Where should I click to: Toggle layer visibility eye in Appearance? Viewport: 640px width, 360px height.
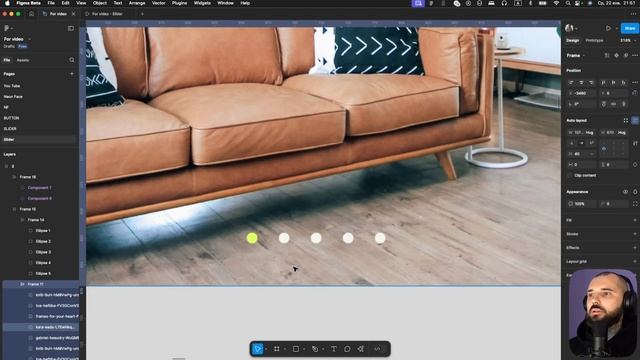click(625, 192)
